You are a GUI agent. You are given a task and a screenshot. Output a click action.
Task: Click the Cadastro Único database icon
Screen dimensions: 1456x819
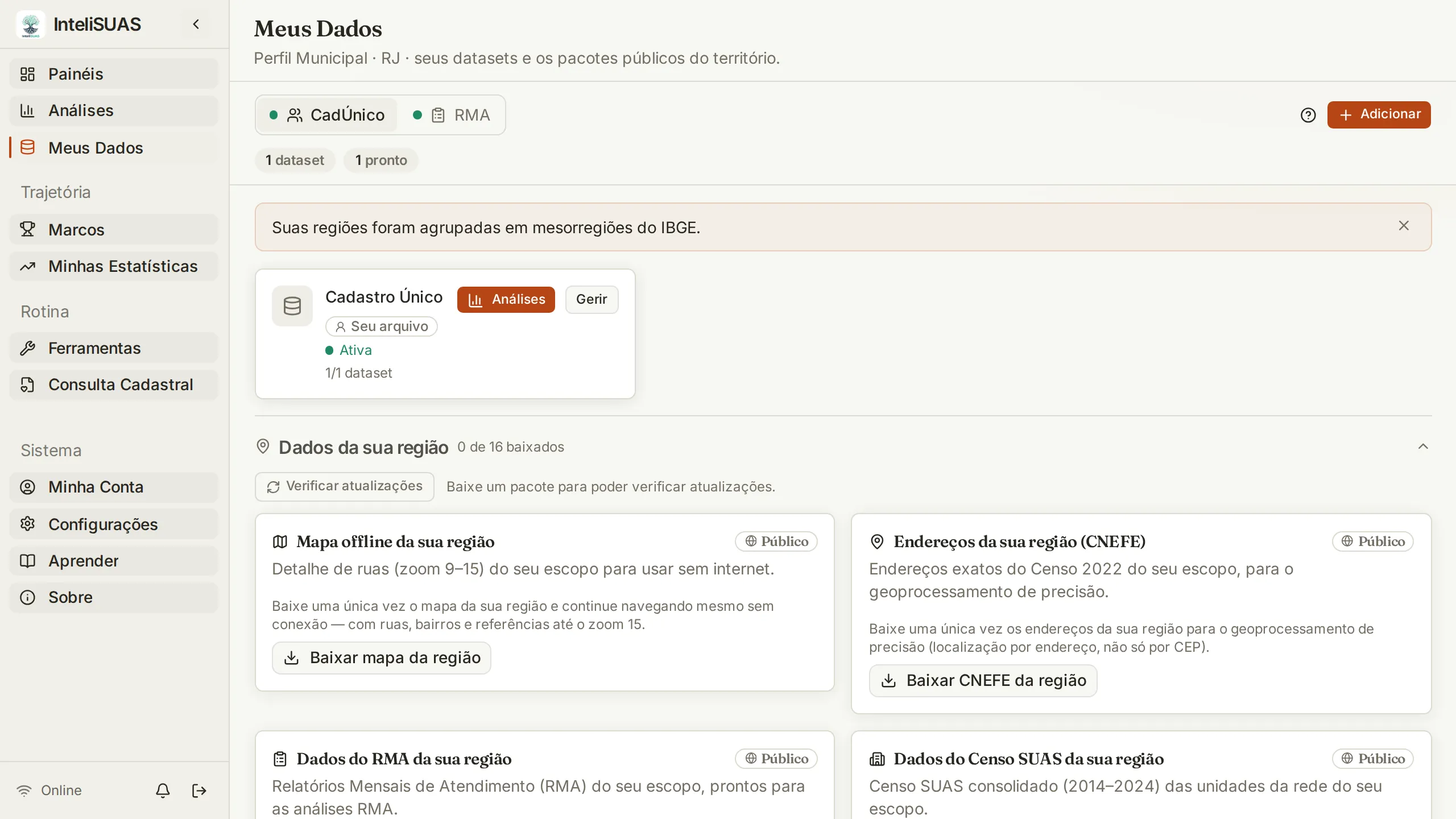click(x=292, y=306)
